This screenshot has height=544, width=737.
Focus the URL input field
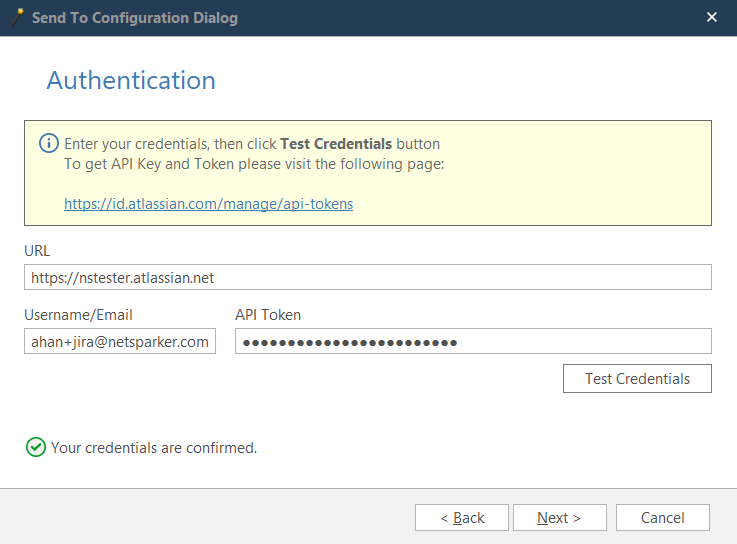(367, 277)
